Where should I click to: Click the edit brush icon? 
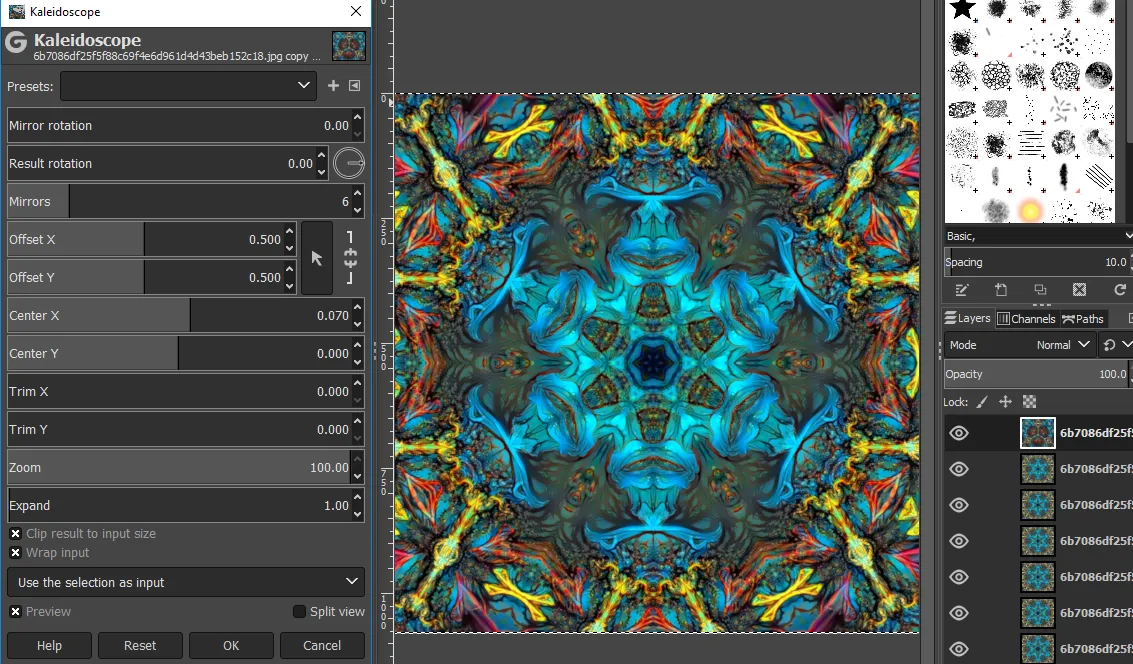(x=961, y=290)
